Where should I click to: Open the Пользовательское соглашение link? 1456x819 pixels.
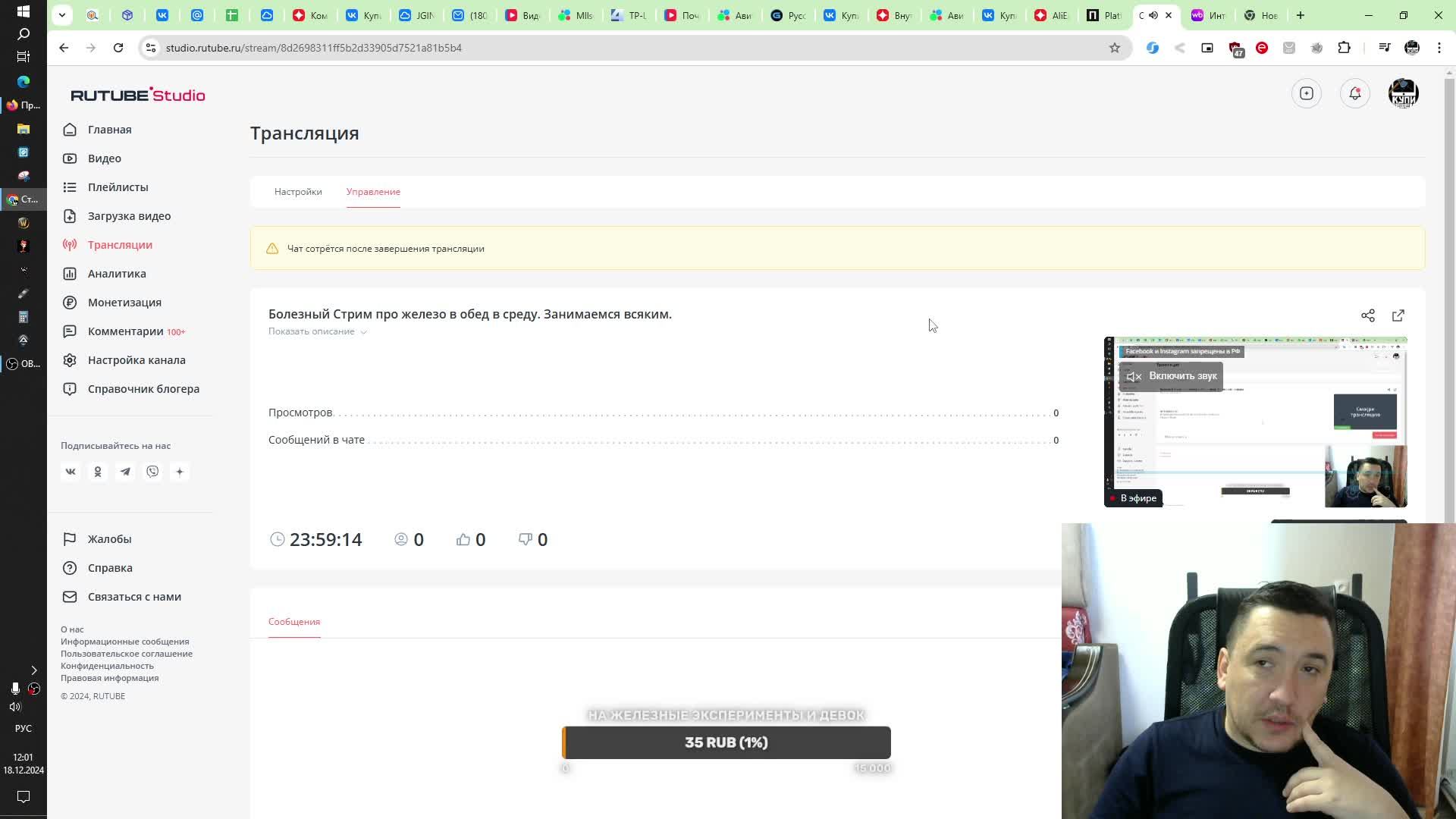click(x=127, y=654)
